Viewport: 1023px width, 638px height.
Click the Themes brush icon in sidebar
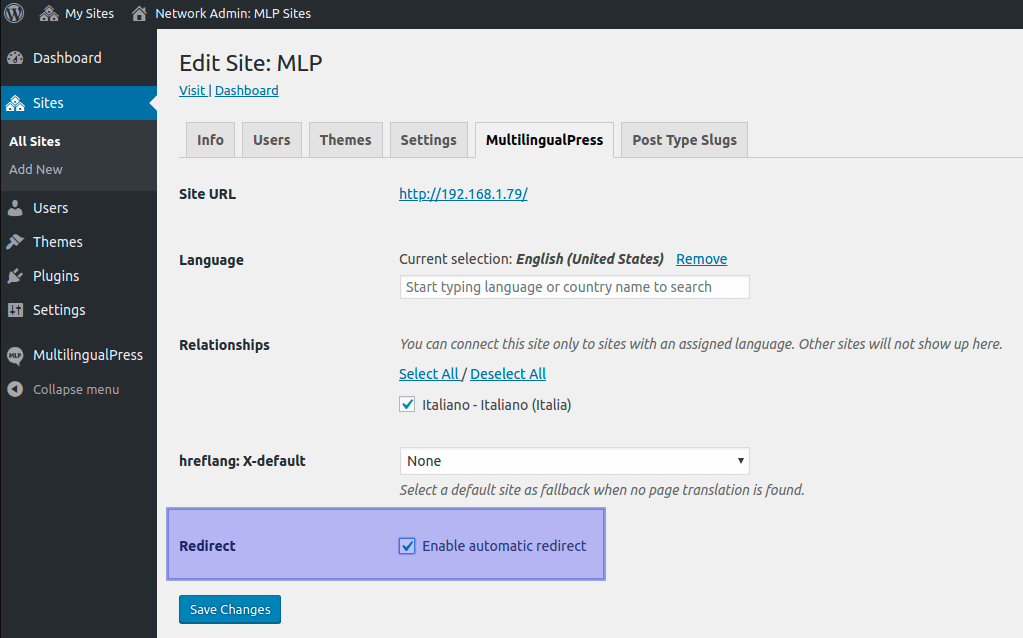pyautogui.click(x=15, y=242)
